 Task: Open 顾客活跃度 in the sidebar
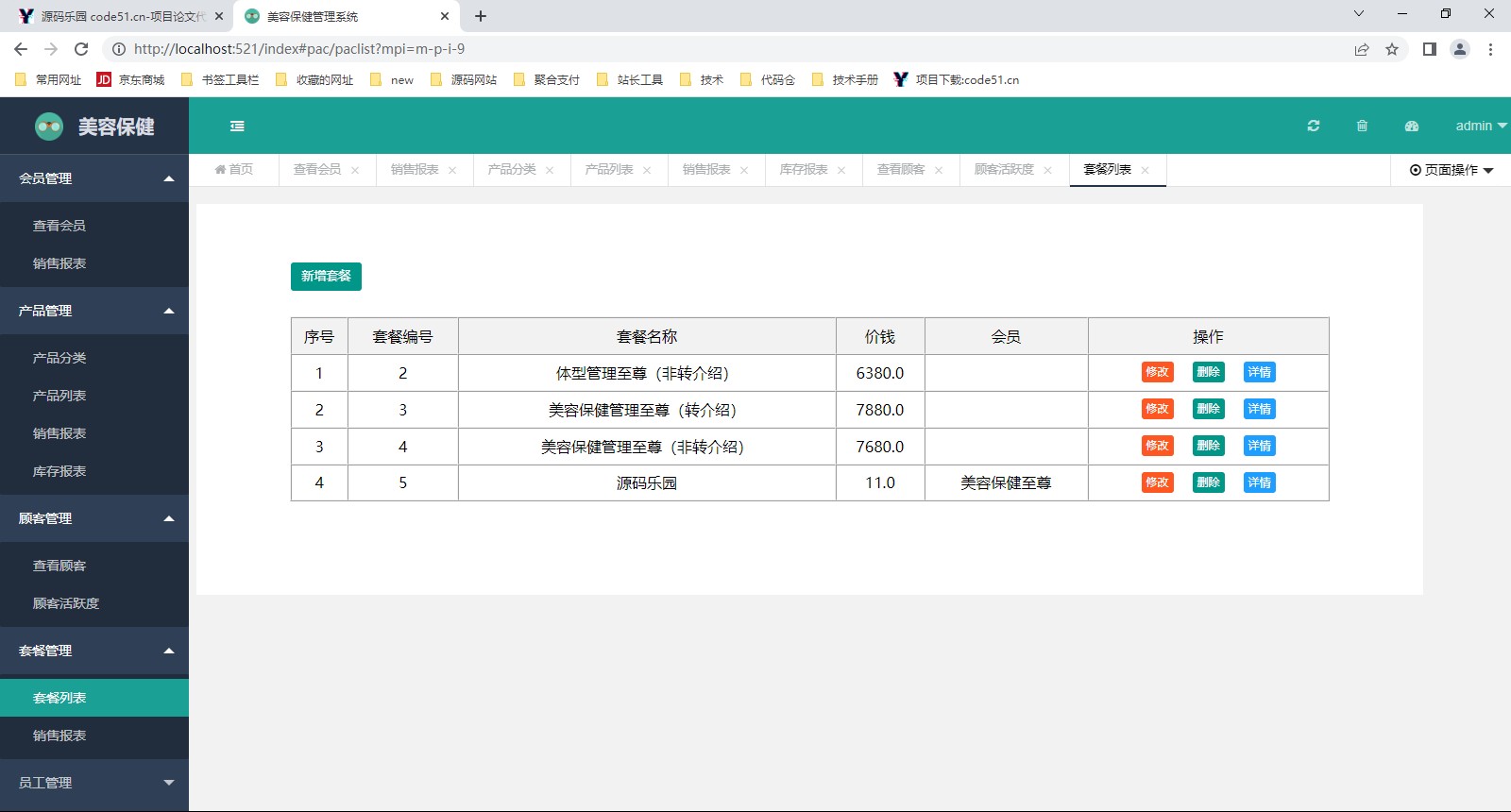94,603
